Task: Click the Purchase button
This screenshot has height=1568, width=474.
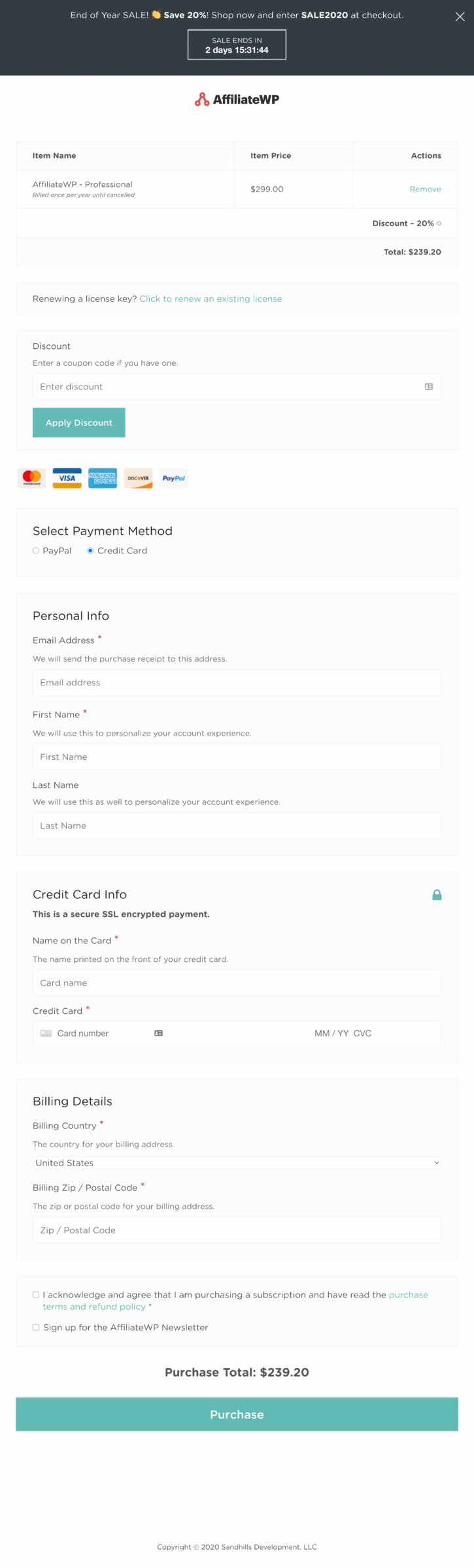Action: pyautogui.click(x=237, y=1414)
